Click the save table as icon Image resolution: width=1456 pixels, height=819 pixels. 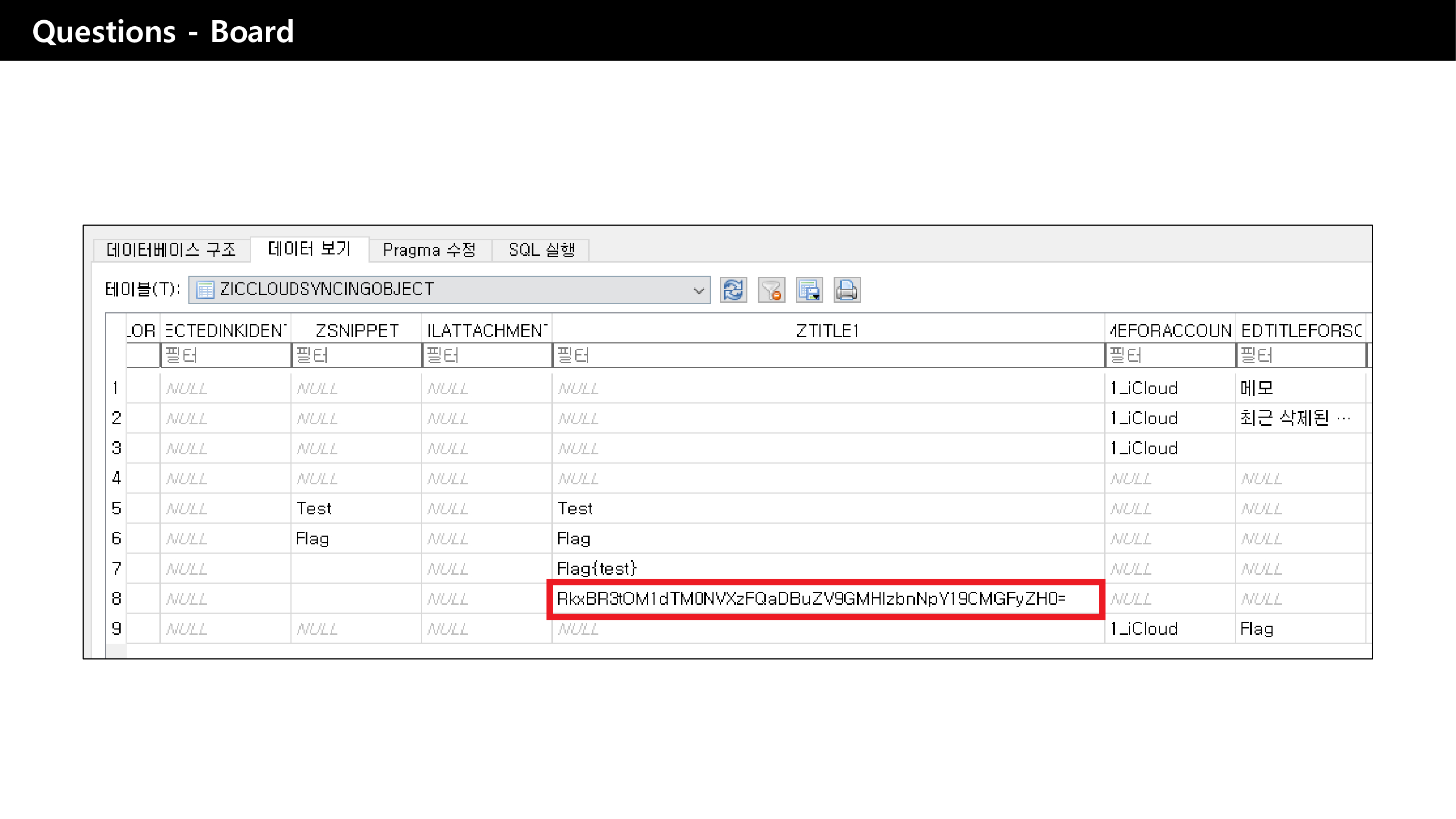[x=809, y=290]
